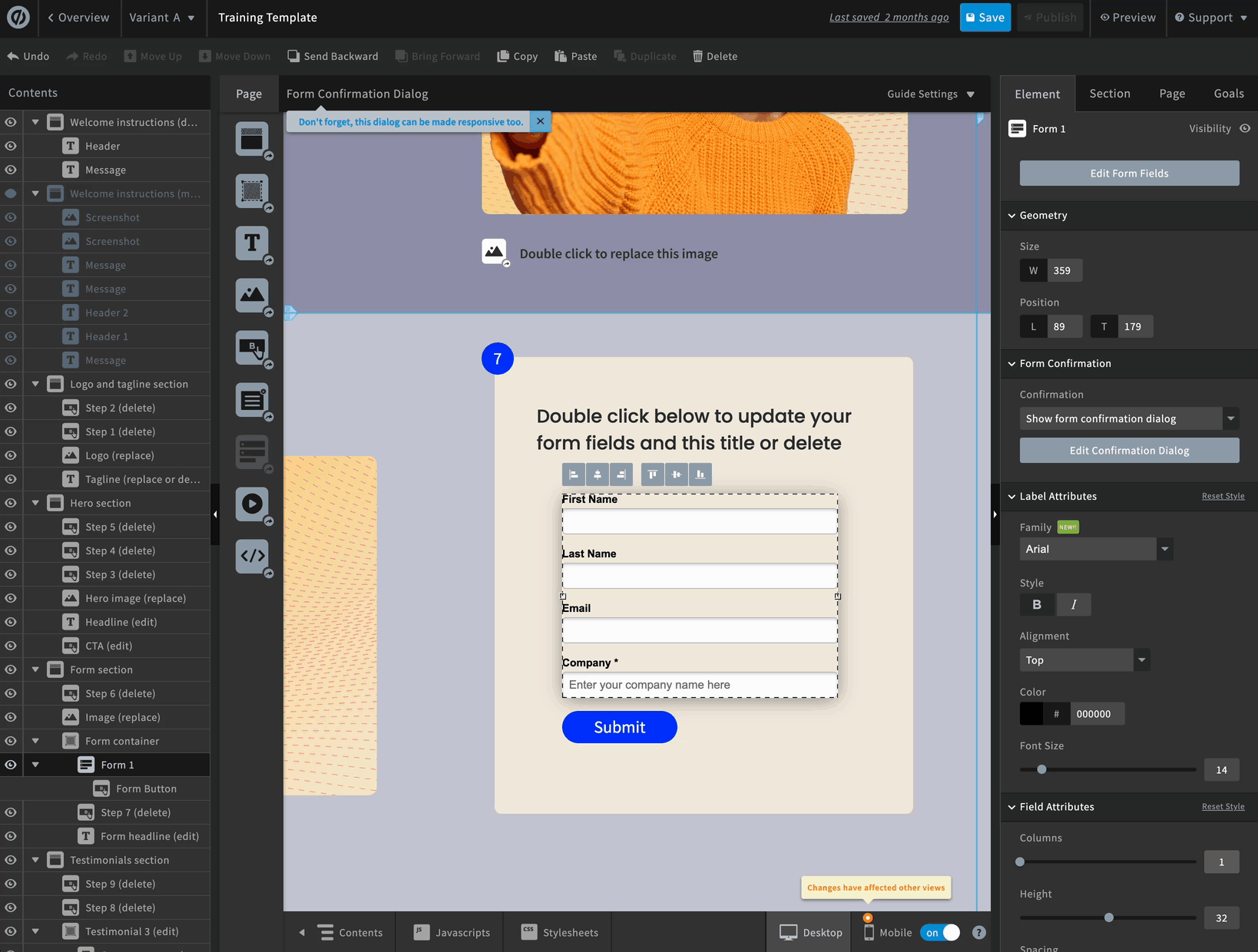Collapse the right properties panel arrow

tap(995, 514)
